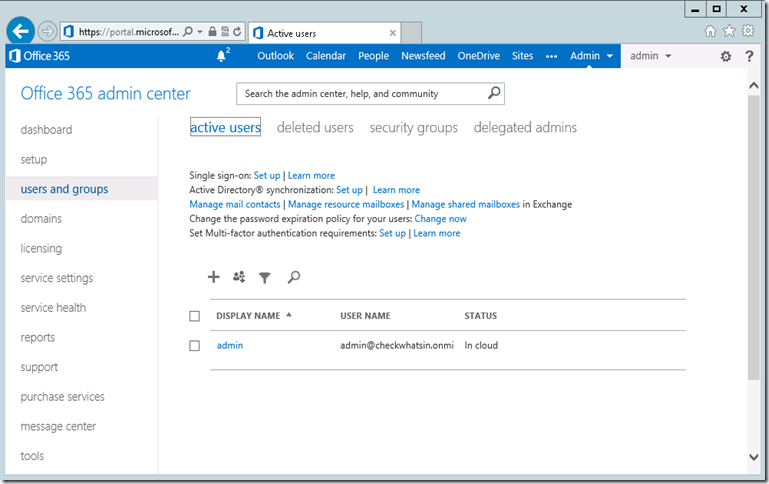
Task: Close the Active users browser tab
Action: [x=392, y=33]
